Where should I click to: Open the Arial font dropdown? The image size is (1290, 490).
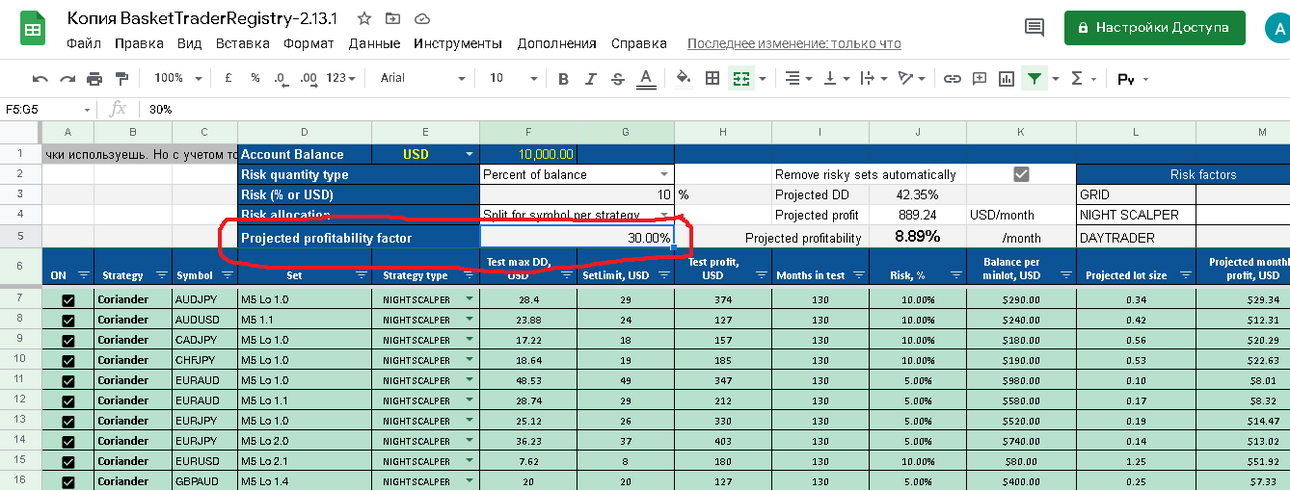423,78
